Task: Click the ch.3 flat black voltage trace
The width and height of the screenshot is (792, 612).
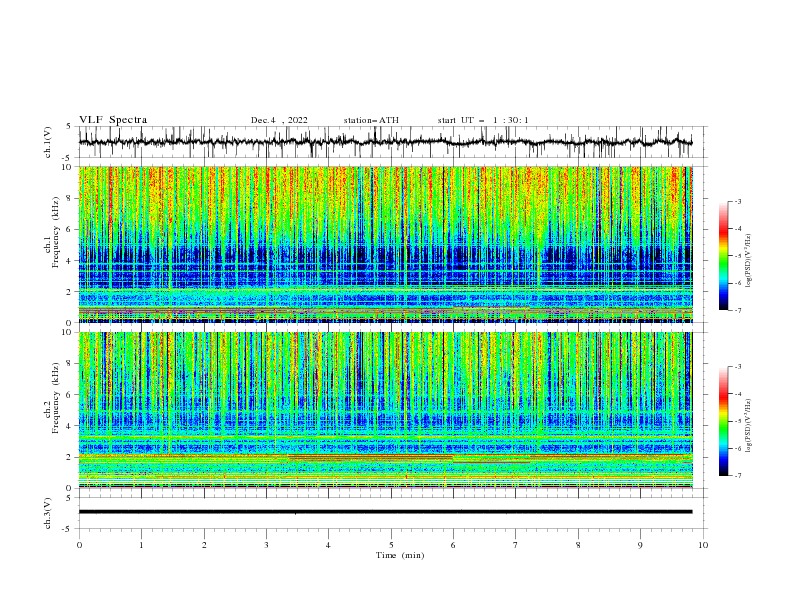Action: 385,512
